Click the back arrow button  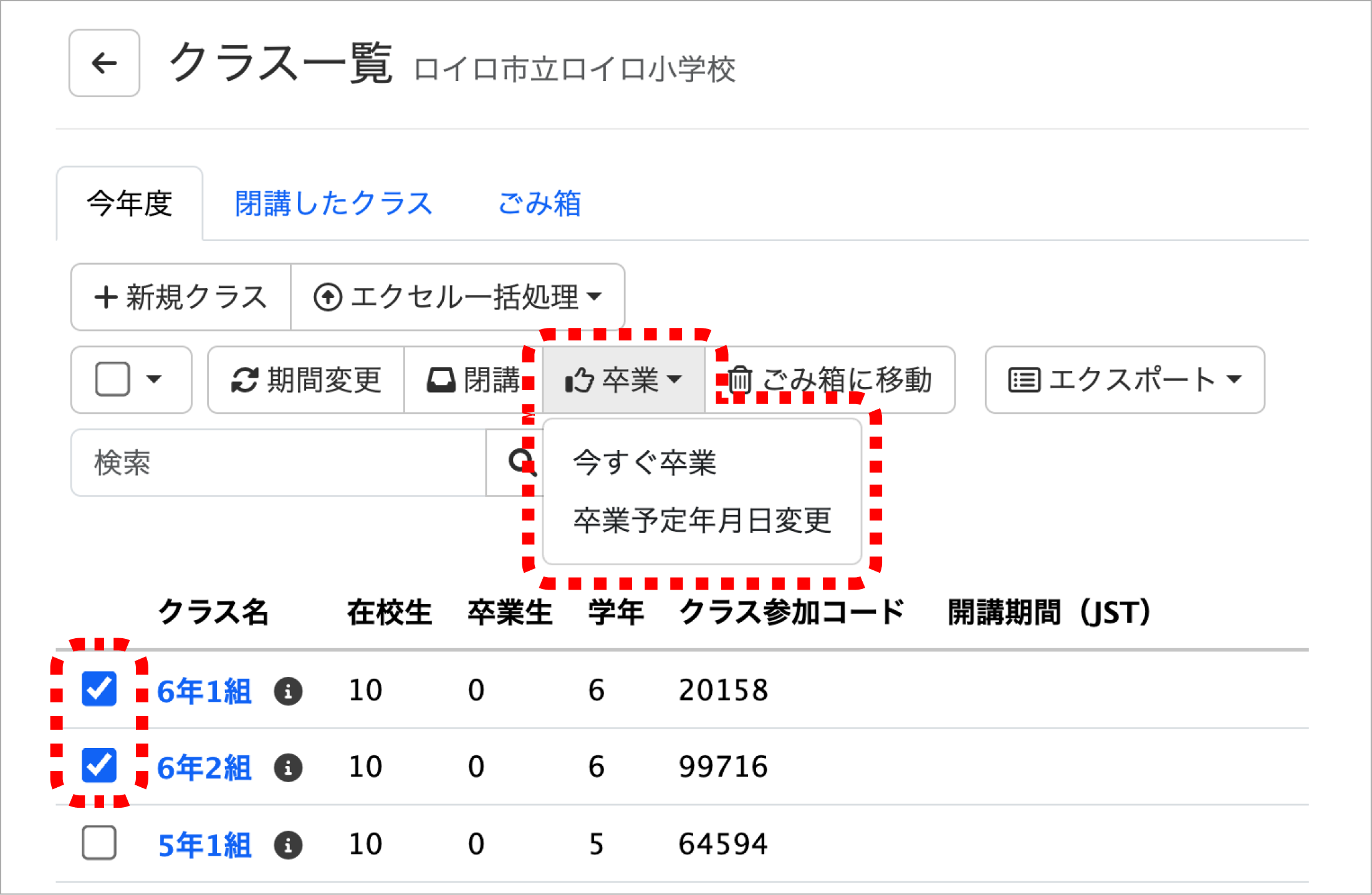coord(104,63)
